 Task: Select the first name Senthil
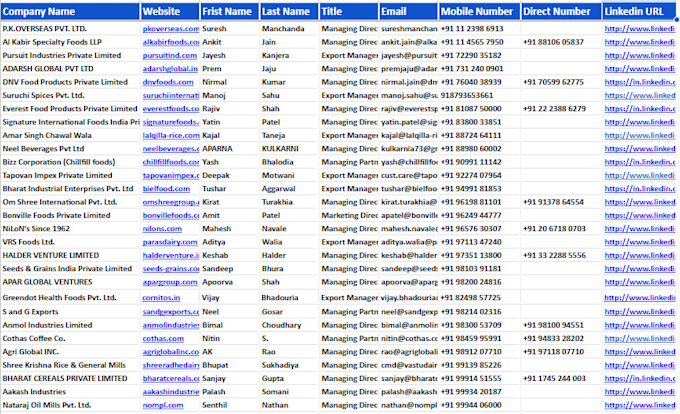215,405
